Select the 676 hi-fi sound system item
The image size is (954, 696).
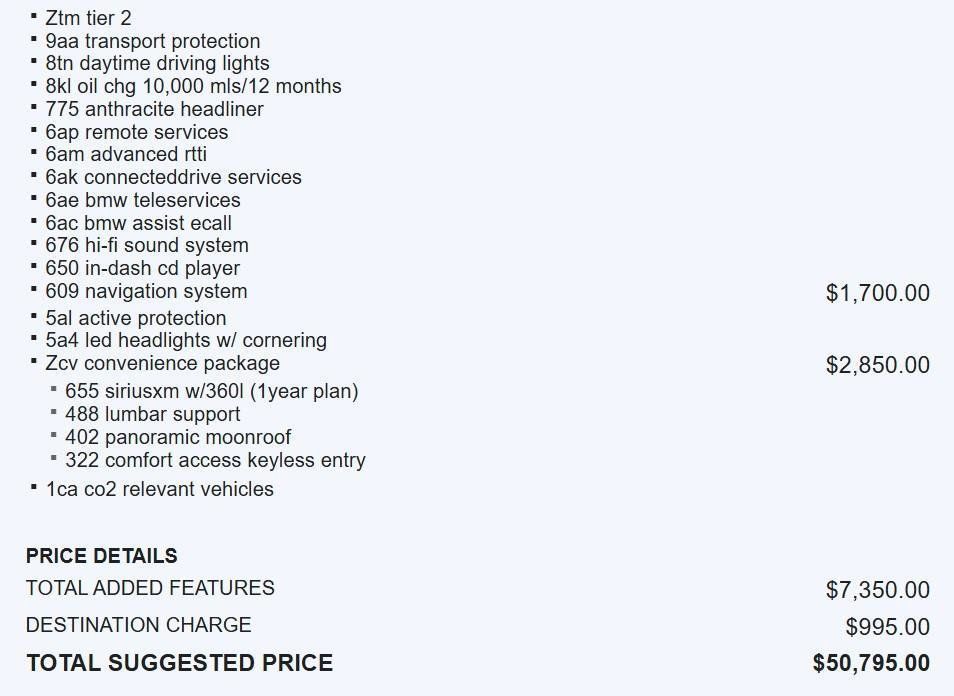coord(147,245)
